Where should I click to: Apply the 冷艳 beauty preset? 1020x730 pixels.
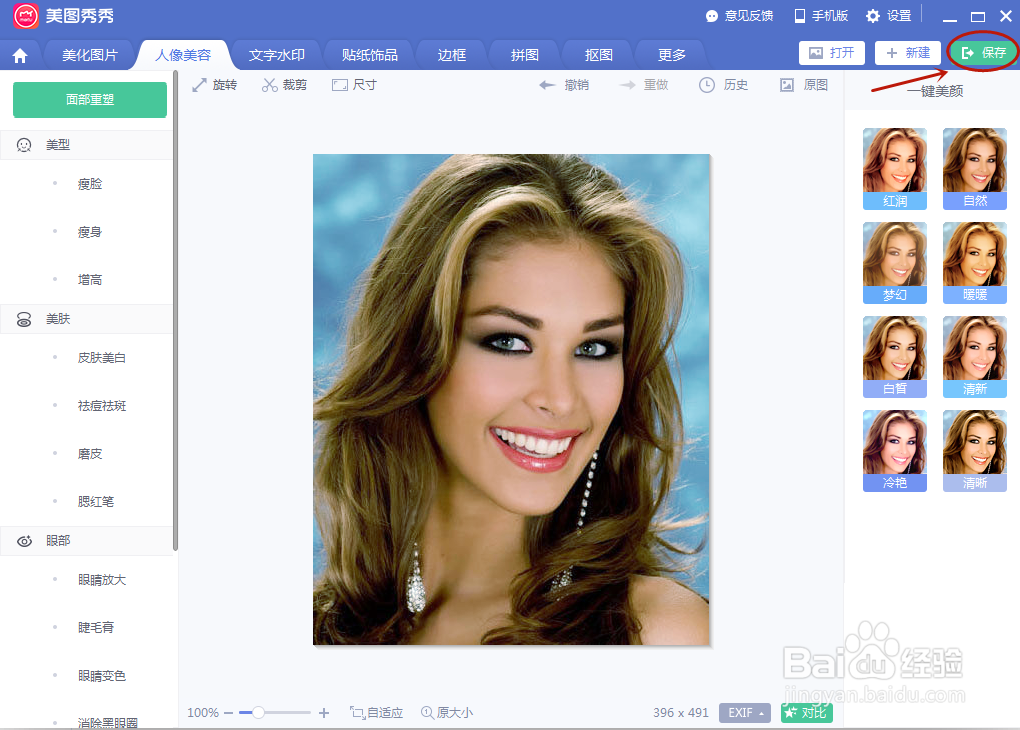coord(894,450)
